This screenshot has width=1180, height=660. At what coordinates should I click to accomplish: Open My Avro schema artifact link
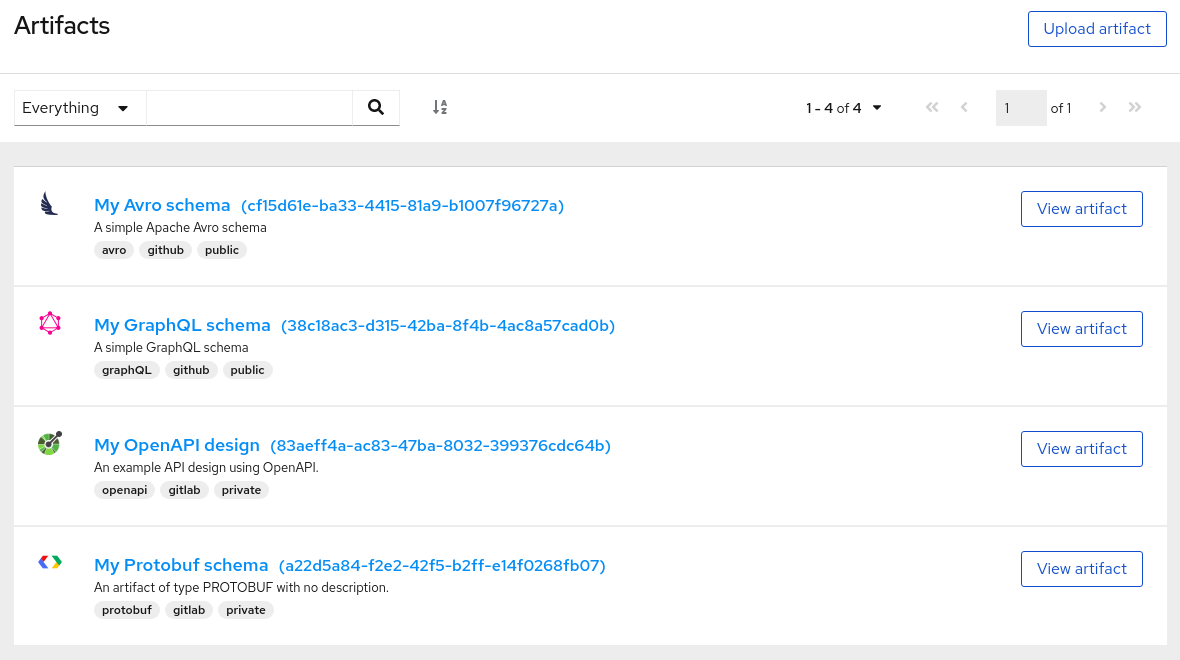162,205
